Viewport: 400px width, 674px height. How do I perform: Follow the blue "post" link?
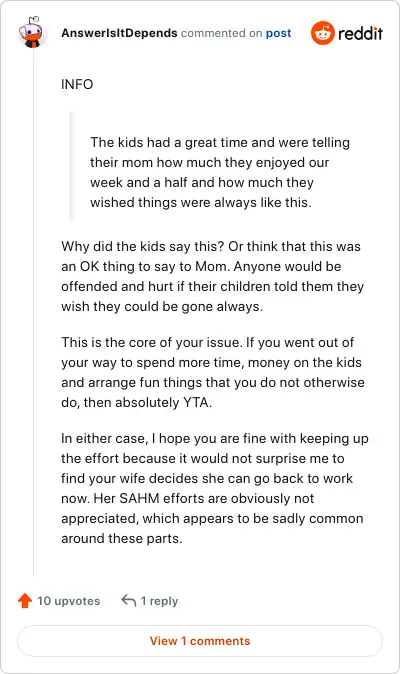coord(278,33)
